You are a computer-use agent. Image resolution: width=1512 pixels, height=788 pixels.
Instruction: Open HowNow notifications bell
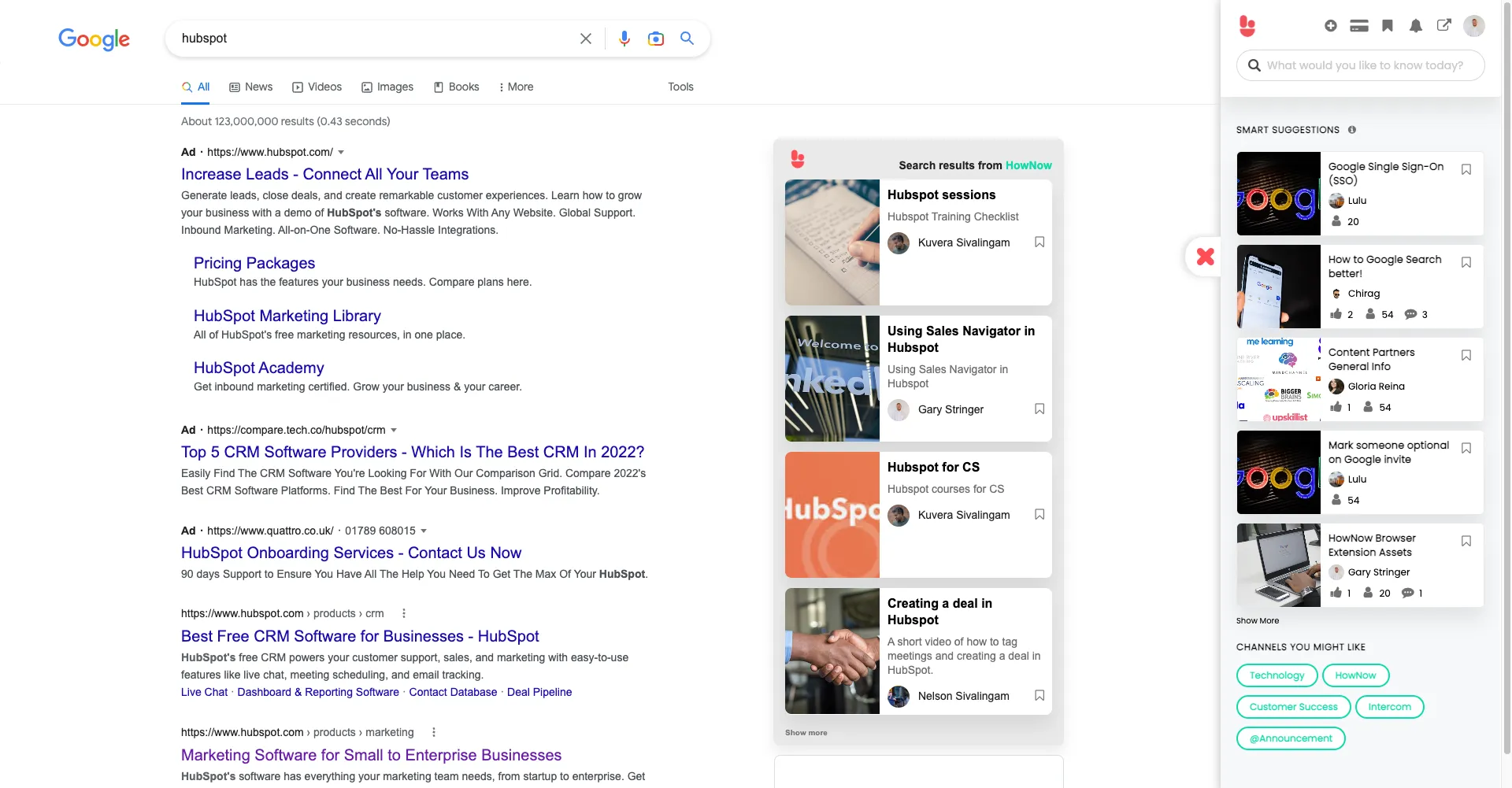1416,26
